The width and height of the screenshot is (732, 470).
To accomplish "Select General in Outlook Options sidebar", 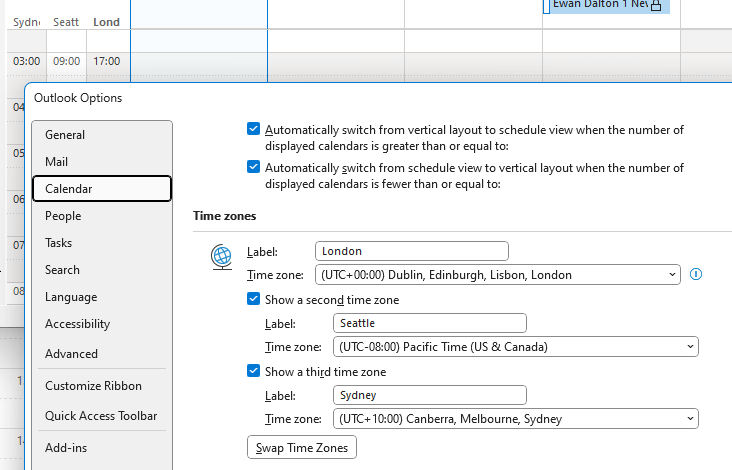I will tap(102, 135).
